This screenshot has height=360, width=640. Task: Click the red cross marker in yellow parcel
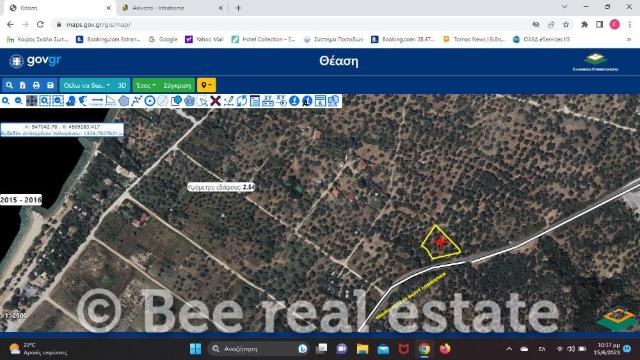coord(440,242)
